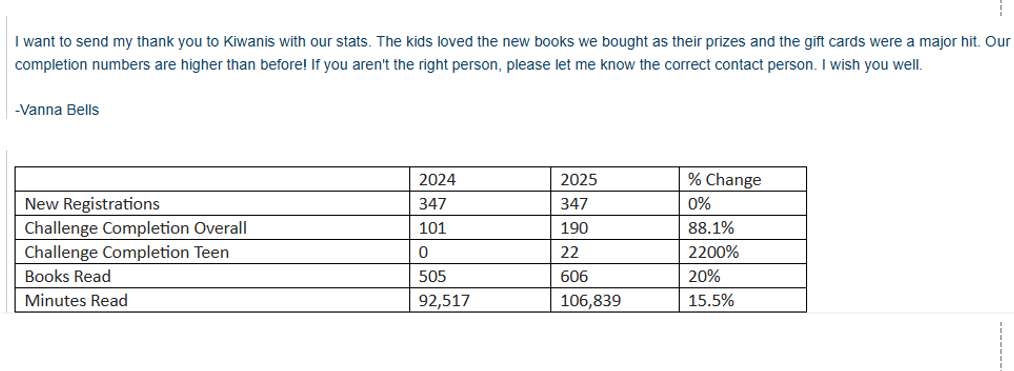Select the blank top-left table header cell

tap(212, 179)
